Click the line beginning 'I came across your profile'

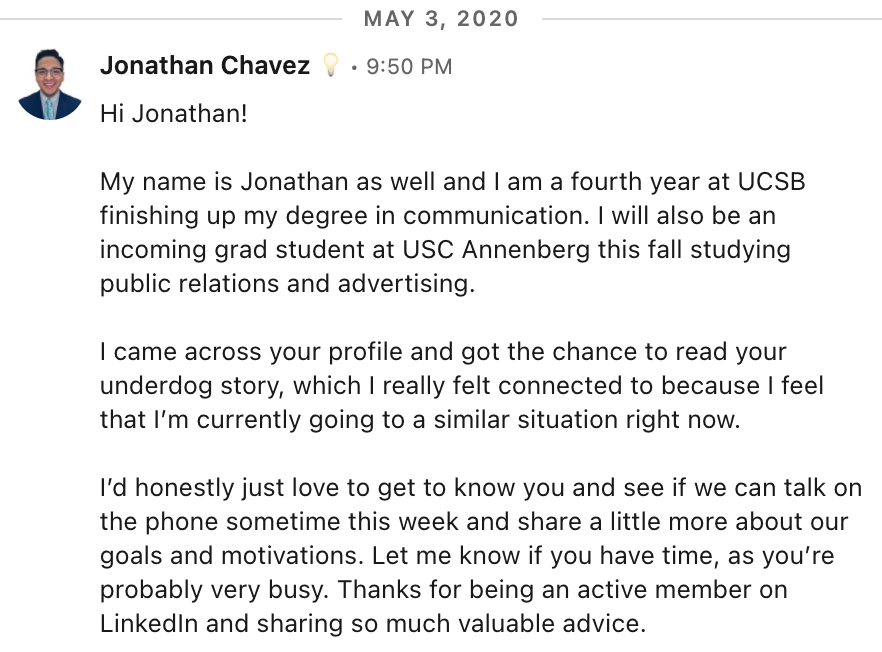coord(443,352)
